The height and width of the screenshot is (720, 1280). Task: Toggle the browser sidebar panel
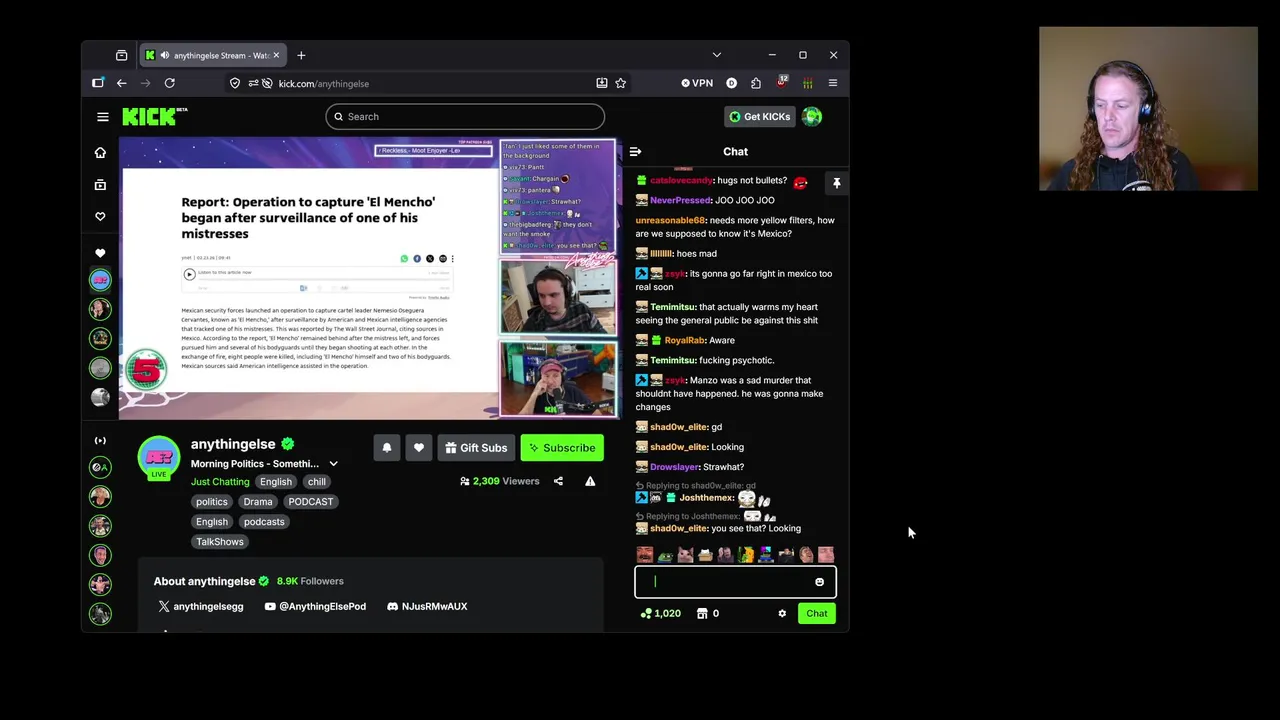pyautogui.click(x=97, y=84)
